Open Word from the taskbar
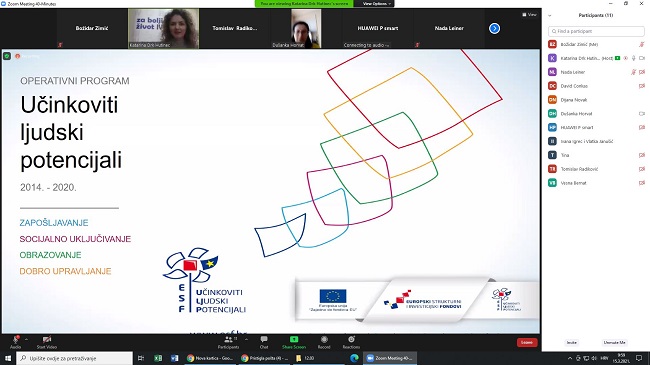 tap(175, 358)
